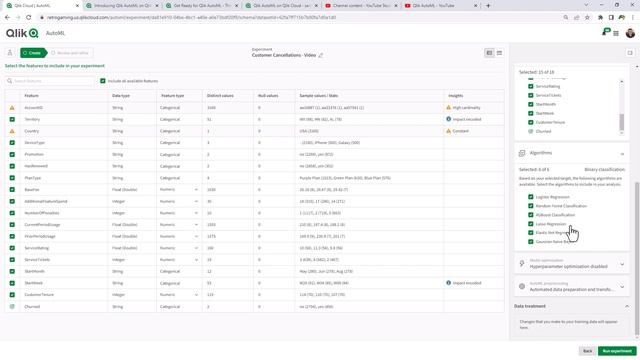
Task: Switch to the list view layout icon
Action: (x=499, y=53)
